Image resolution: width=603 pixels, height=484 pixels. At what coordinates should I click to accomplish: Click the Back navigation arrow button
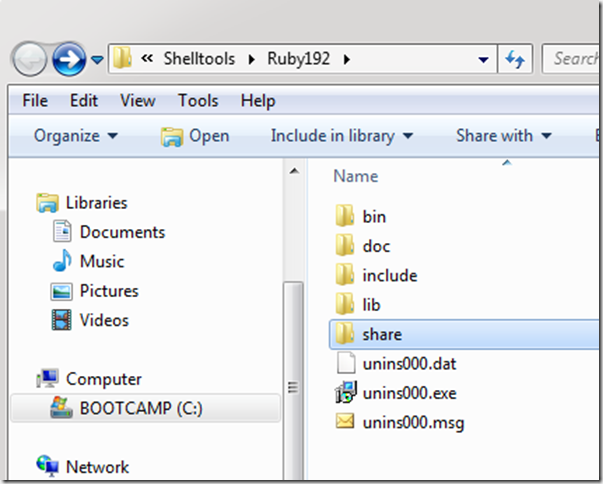[x=30, y=58]
